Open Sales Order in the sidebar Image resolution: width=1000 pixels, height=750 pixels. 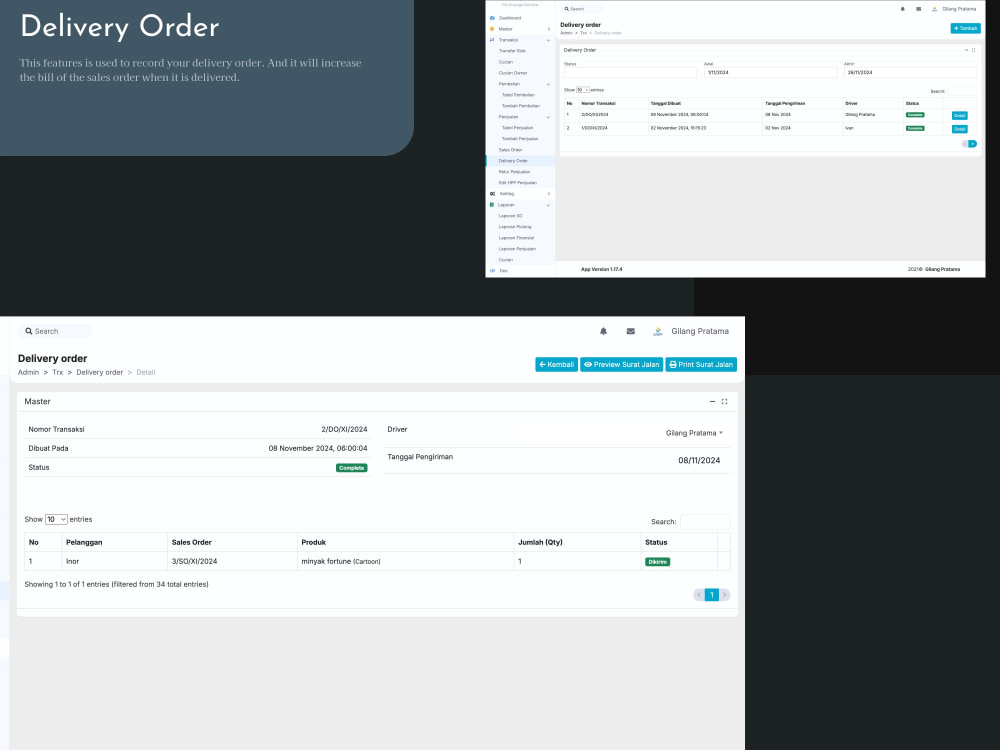(x=510, y=150)
